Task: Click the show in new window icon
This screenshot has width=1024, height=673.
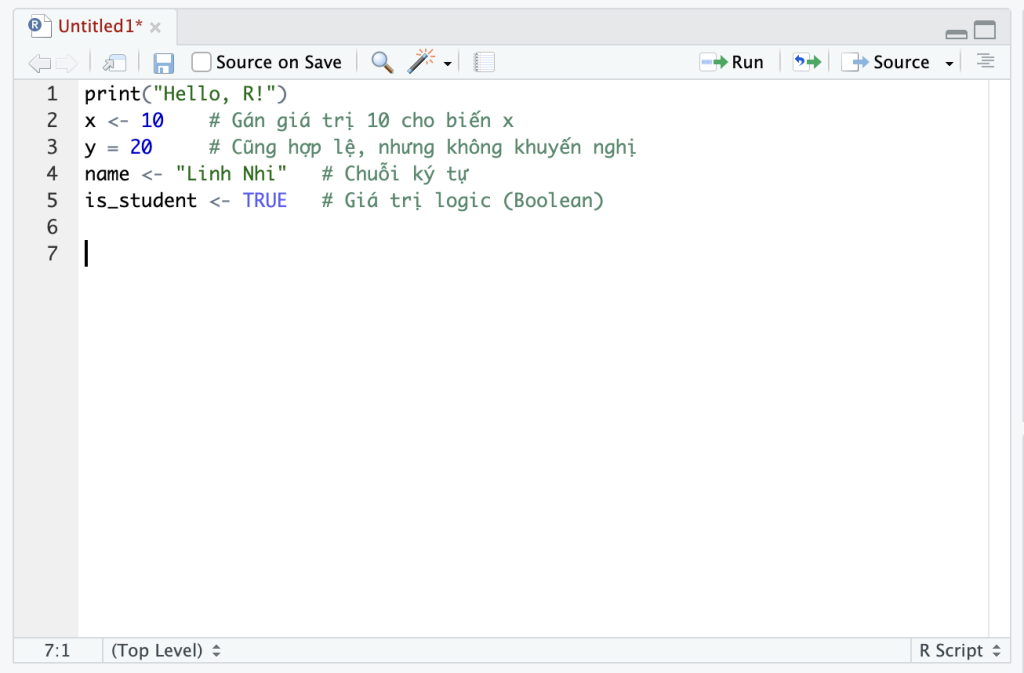Action: [x=114, y=63]
